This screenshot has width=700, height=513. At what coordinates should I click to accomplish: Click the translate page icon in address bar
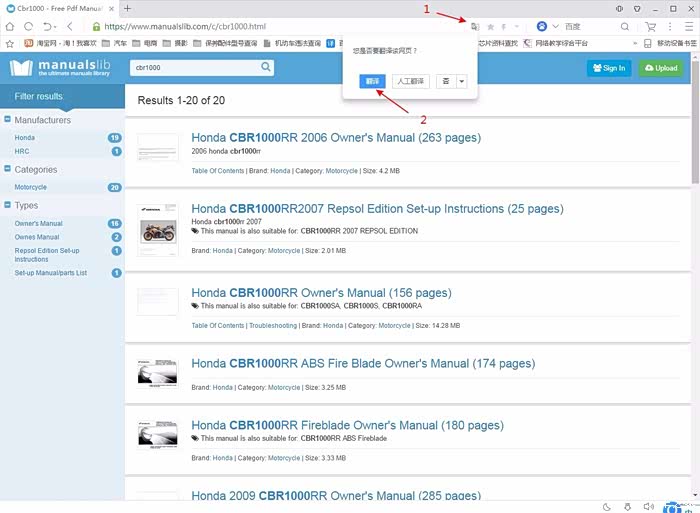[475, 27]
